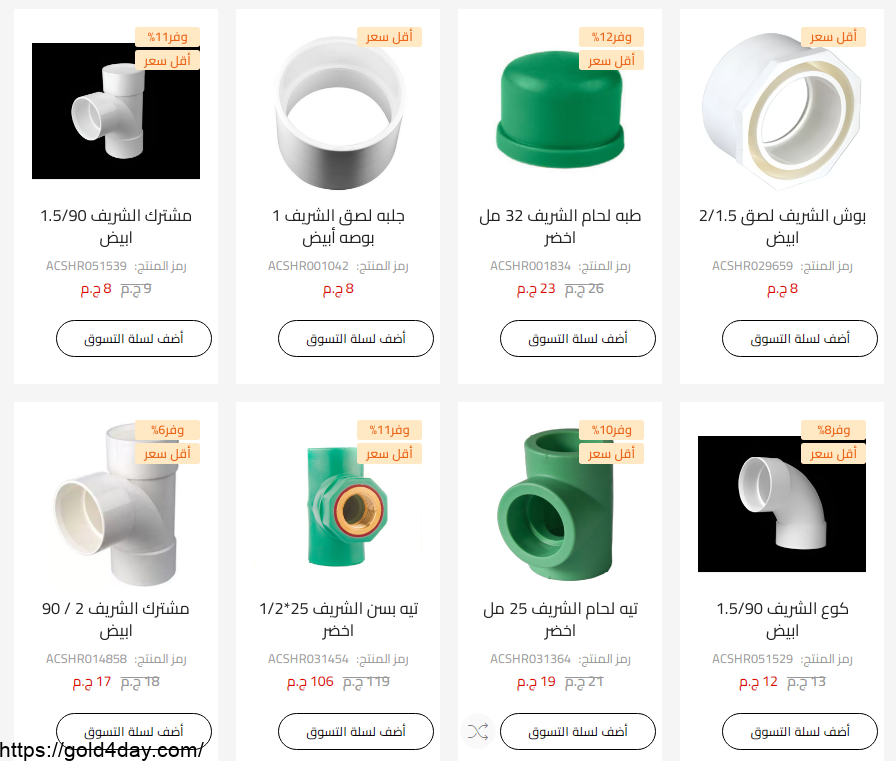The width and height of the screenshot is (896, 761).
Task: Add مشترك الشريف 2 / 90 to cart
Action: 134,731
